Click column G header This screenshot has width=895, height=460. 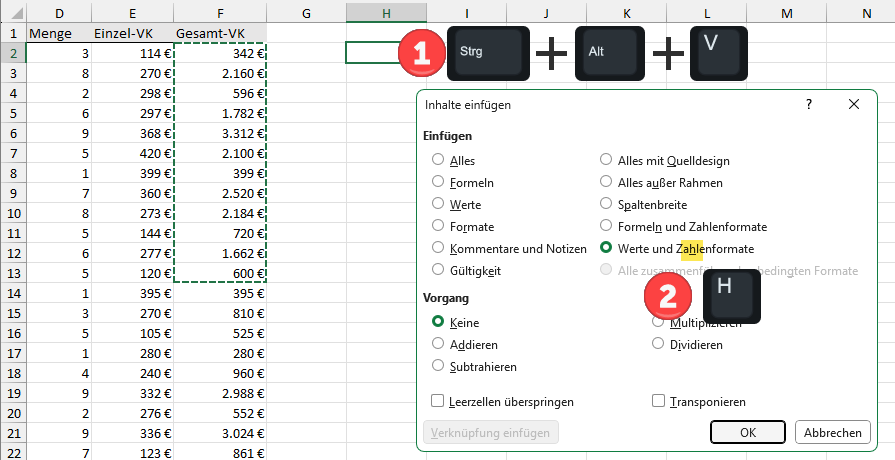pos(306,12)
